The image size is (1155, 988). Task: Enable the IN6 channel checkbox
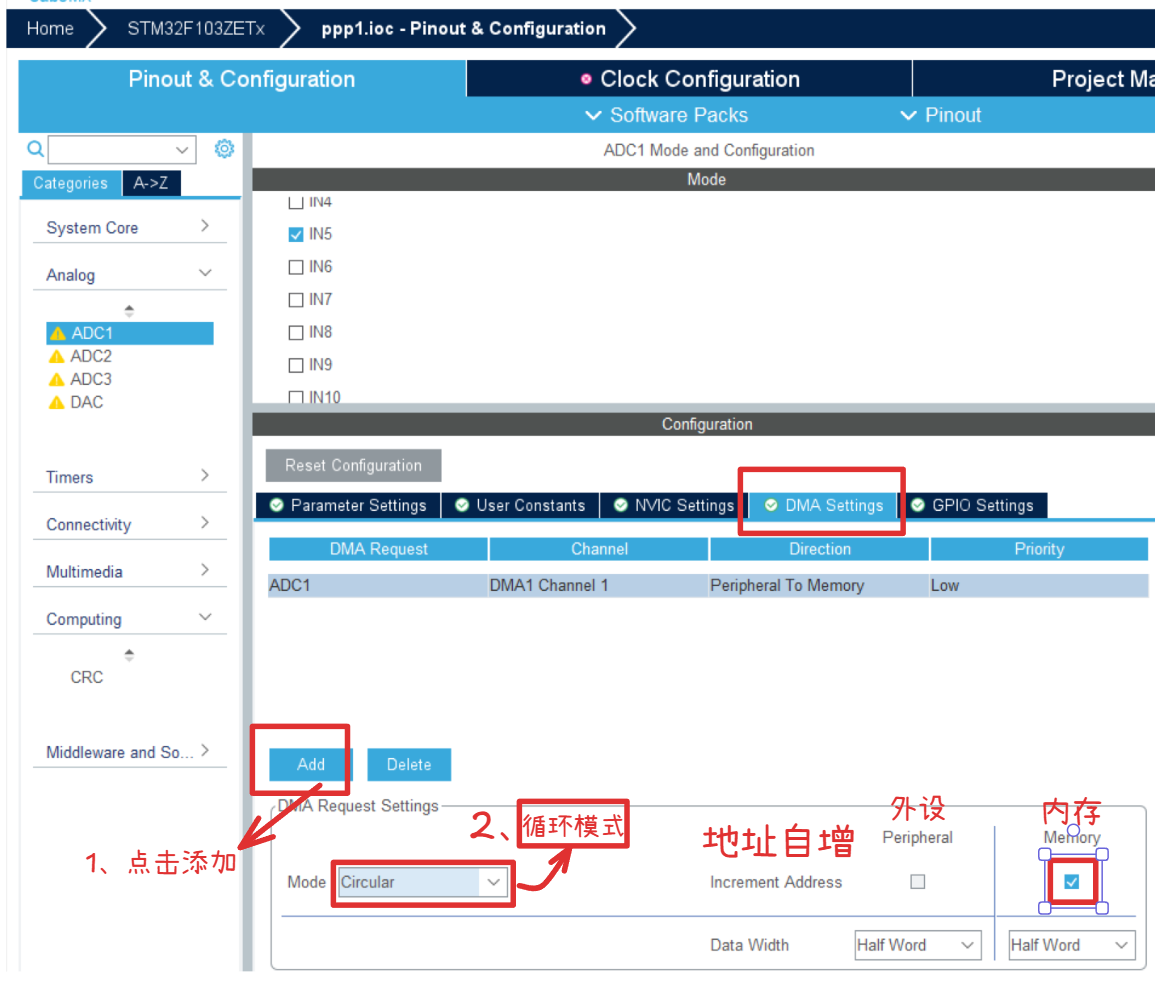[x=296, y=267]
